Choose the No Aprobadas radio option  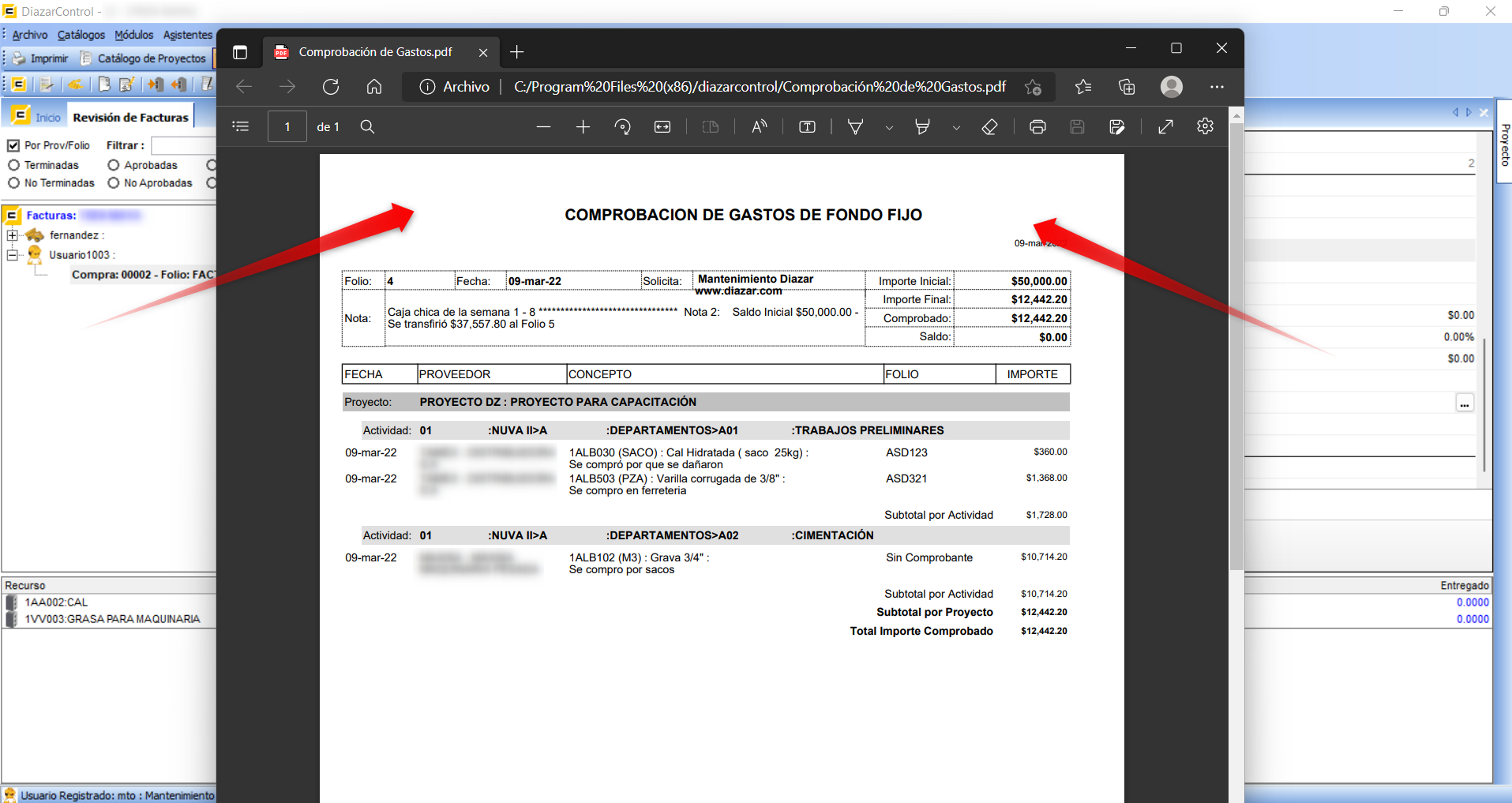coord(114,183)
